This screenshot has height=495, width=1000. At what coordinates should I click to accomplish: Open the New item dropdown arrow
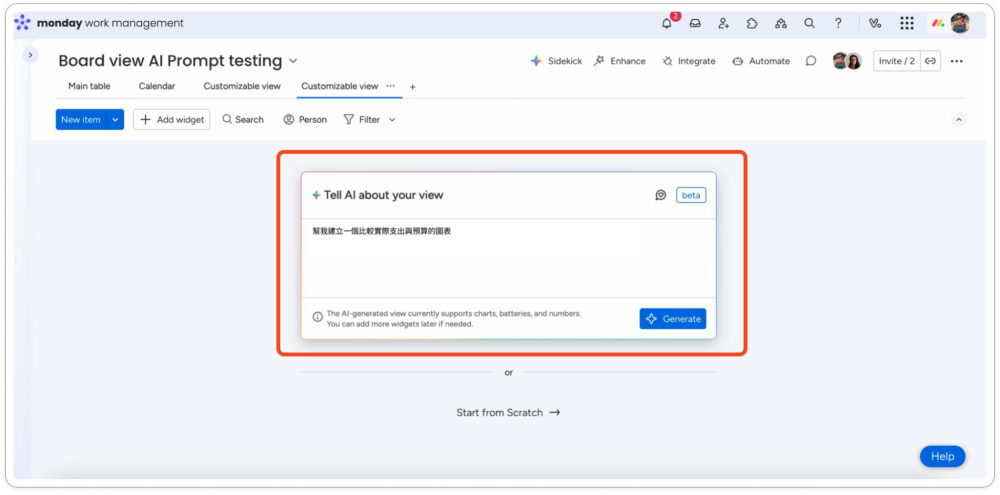[x=115, y=120]
